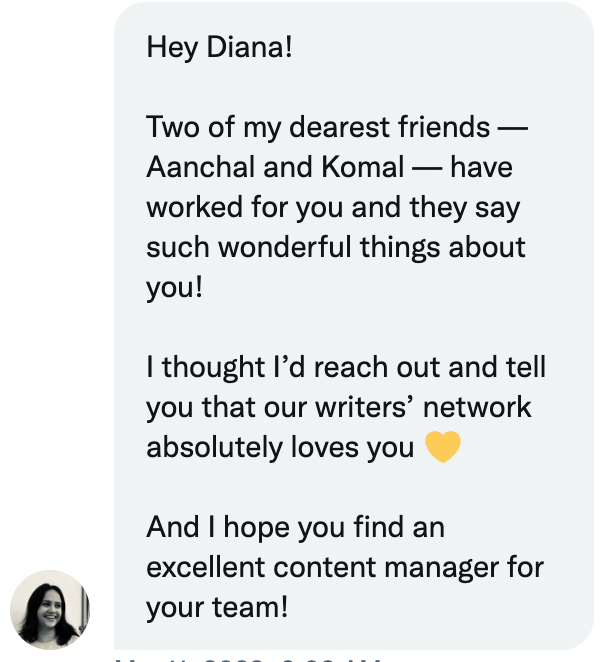Click the words "such wonderful things about"
The height and width of the screenshot is (662, 606).
pos(336,247)
